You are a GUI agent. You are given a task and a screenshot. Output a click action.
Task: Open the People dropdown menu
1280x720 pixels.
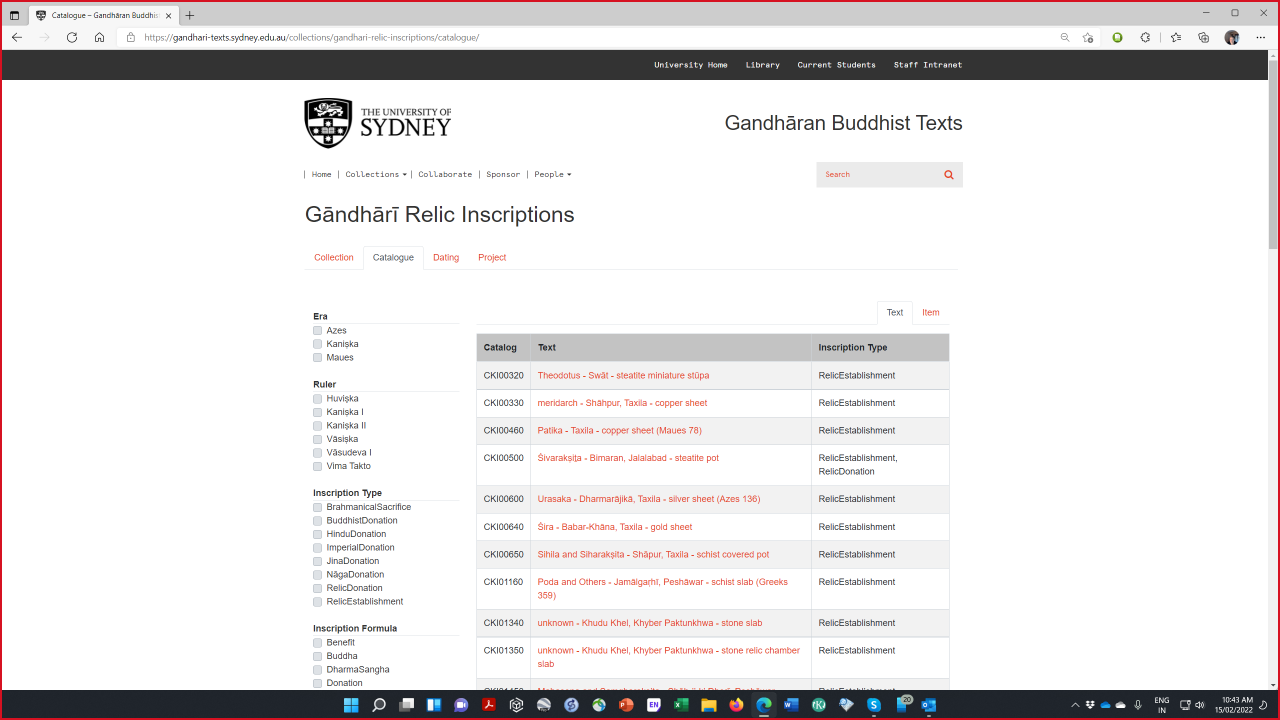[x=552, y=175]
